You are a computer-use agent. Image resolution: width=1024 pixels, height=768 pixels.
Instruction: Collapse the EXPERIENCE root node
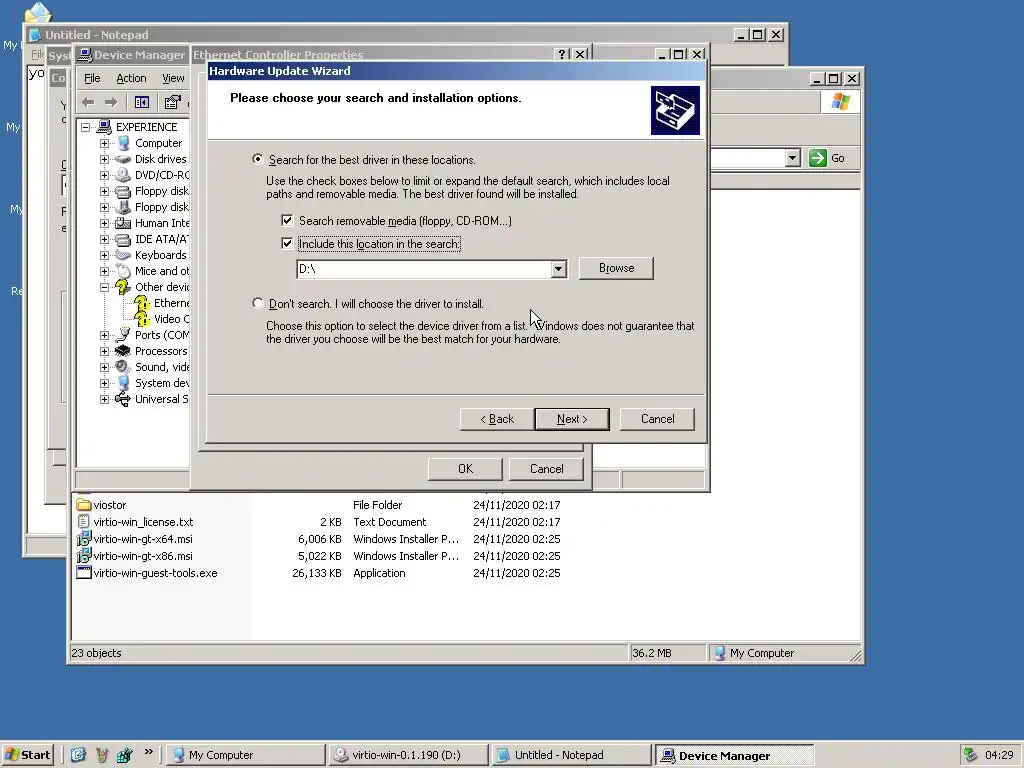(x=86, y=127)
